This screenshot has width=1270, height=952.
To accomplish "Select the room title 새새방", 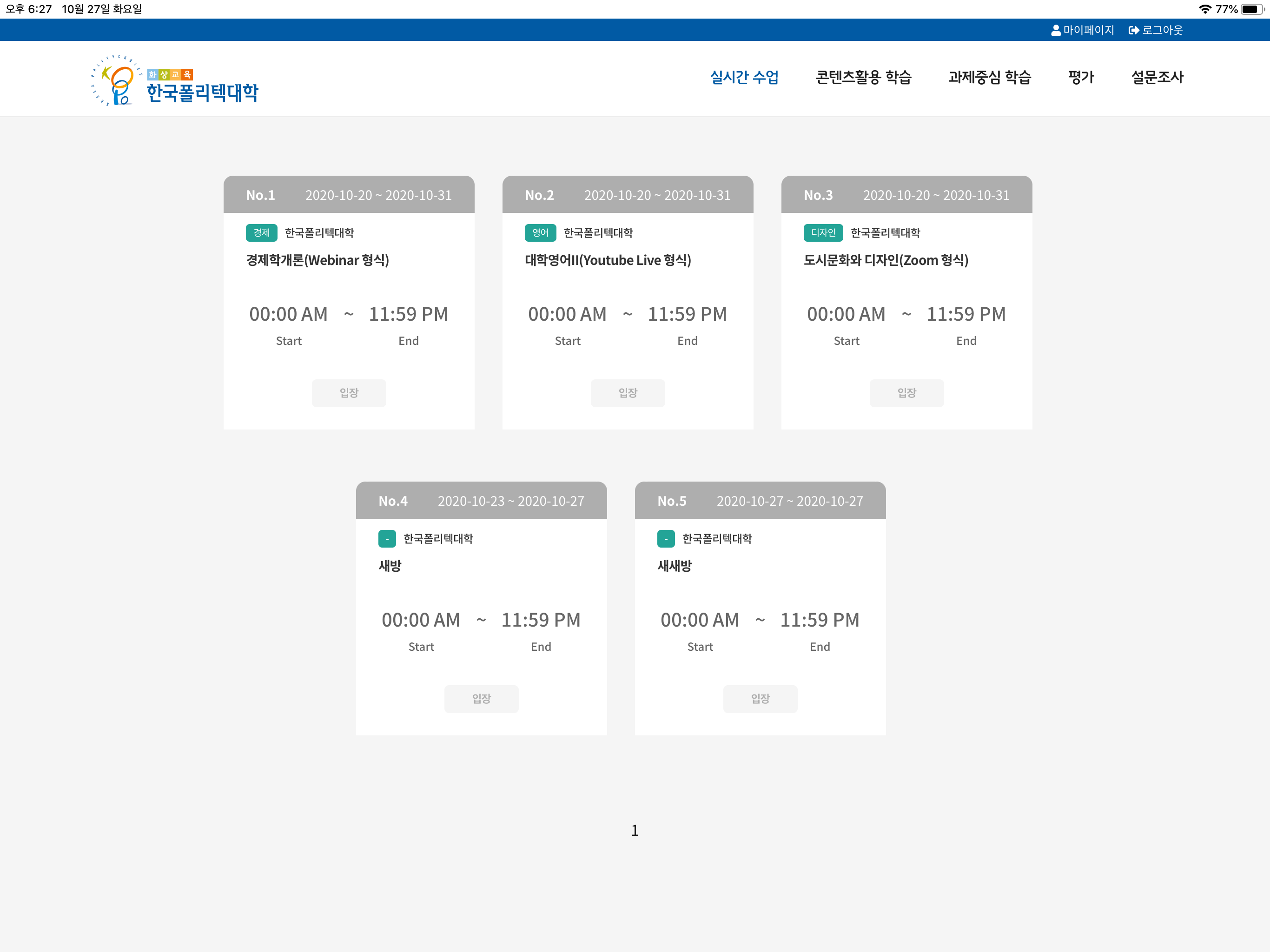I will pyautogui.click(x=675, y=566).
